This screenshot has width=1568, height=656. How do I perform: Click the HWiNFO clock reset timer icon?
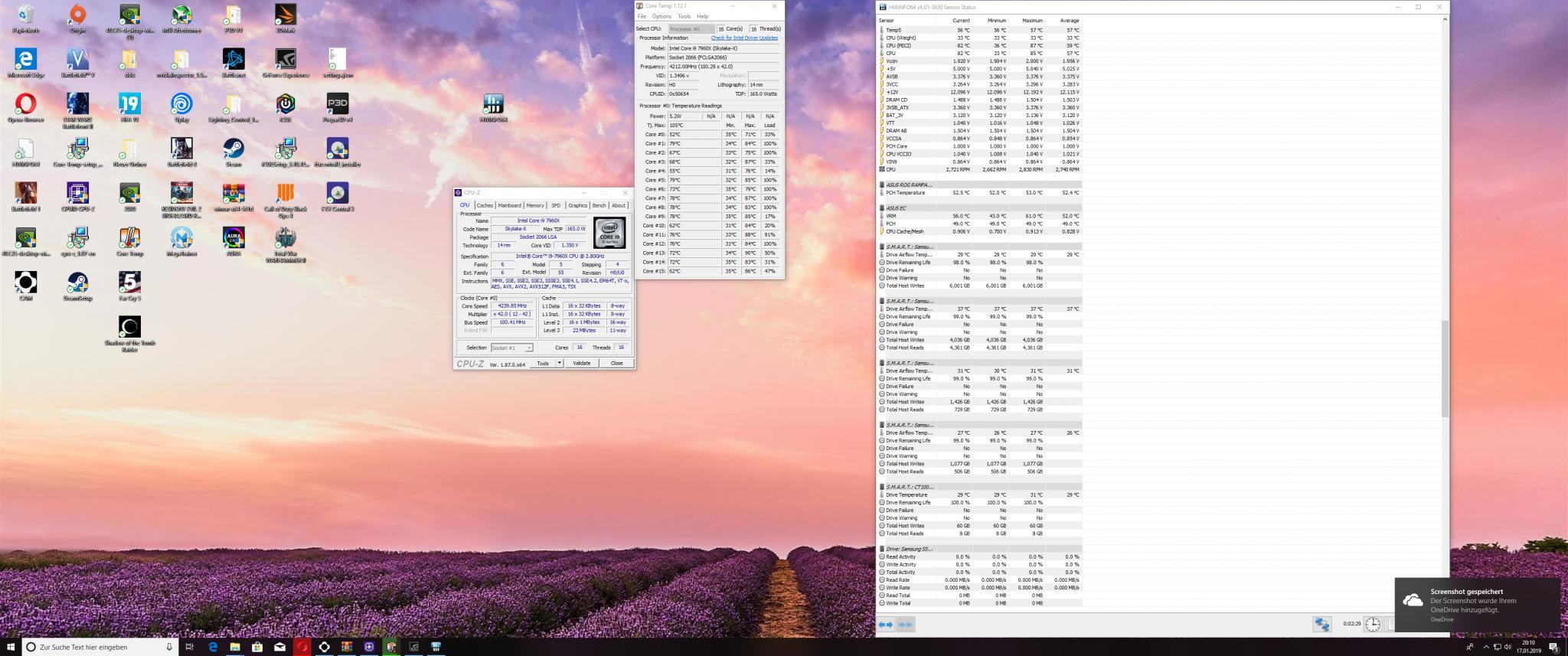pos(1373,625)
